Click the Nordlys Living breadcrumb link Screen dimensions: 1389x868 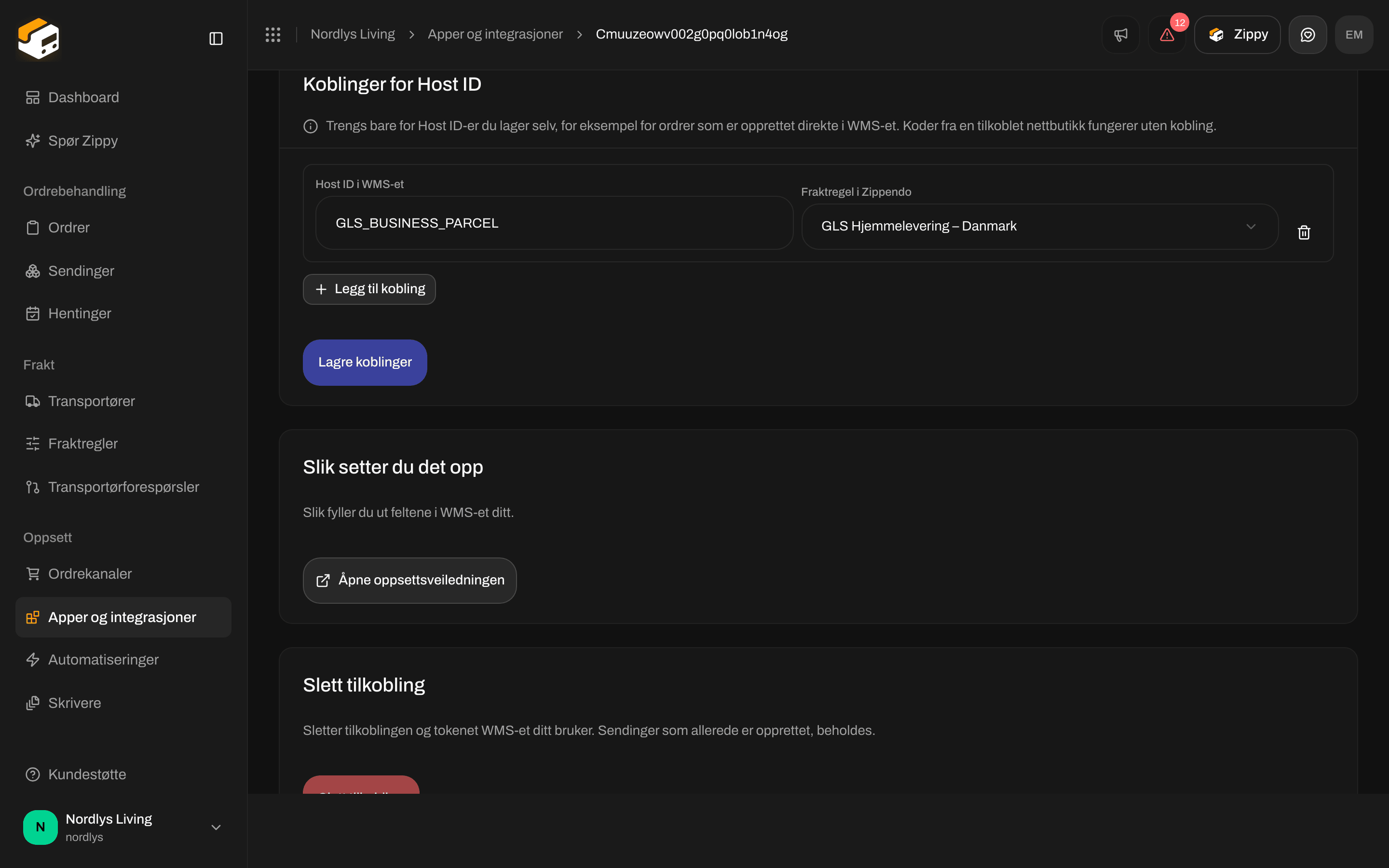coord(353,34)
